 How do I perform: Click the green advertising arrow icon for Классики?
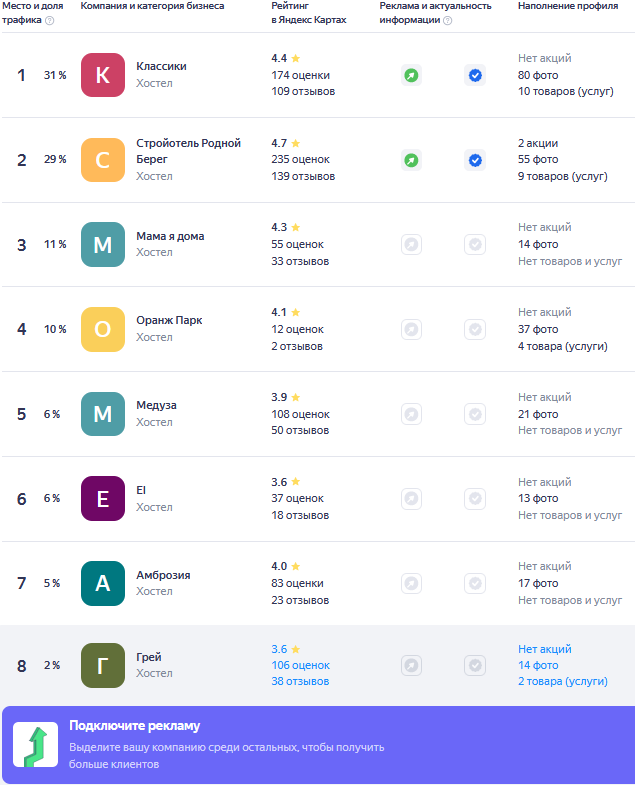pyautogui.click(x=411, y=75)
